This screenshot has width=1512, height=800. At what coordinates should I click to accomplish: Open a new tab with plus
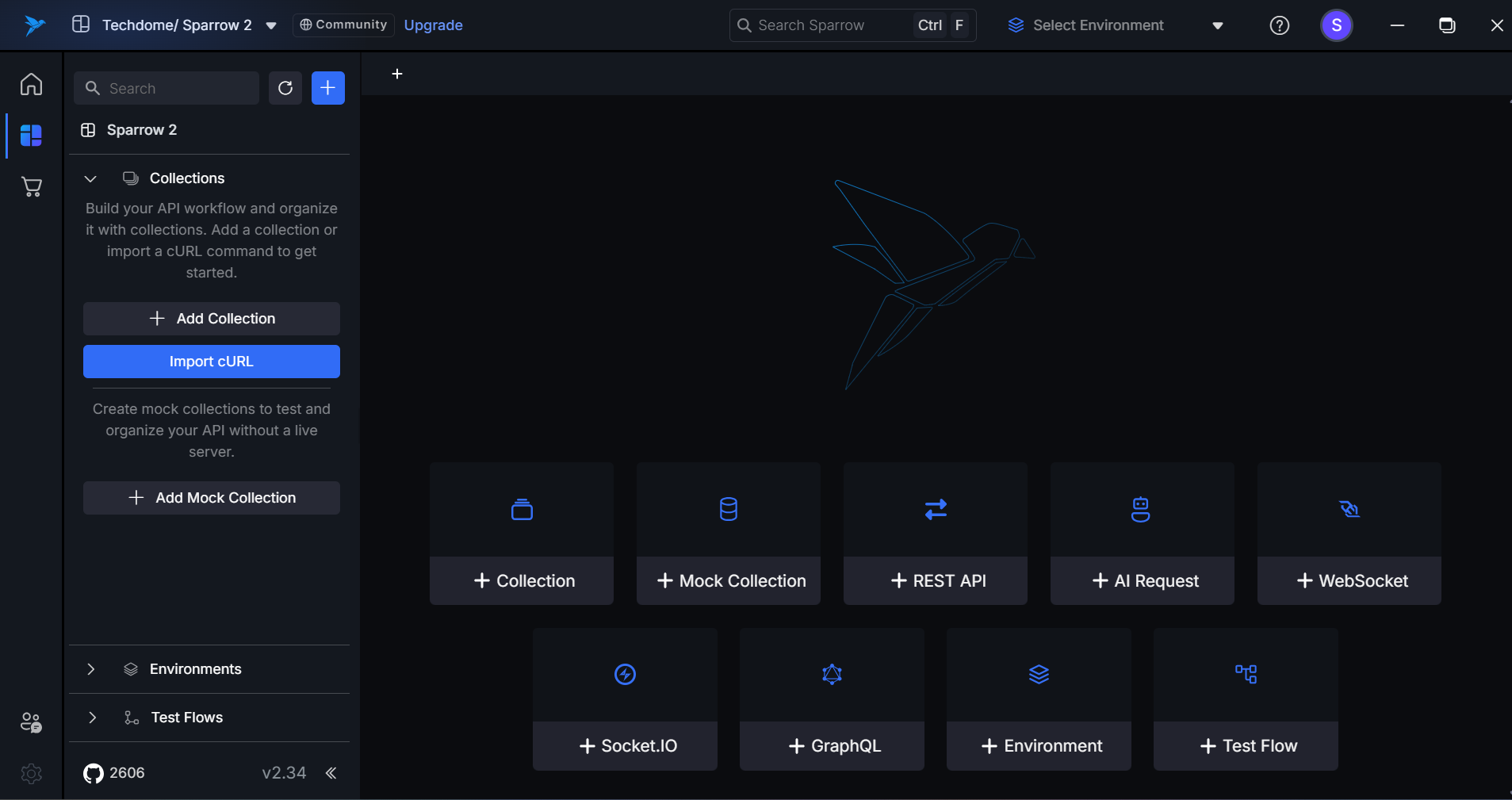point(397,74)
